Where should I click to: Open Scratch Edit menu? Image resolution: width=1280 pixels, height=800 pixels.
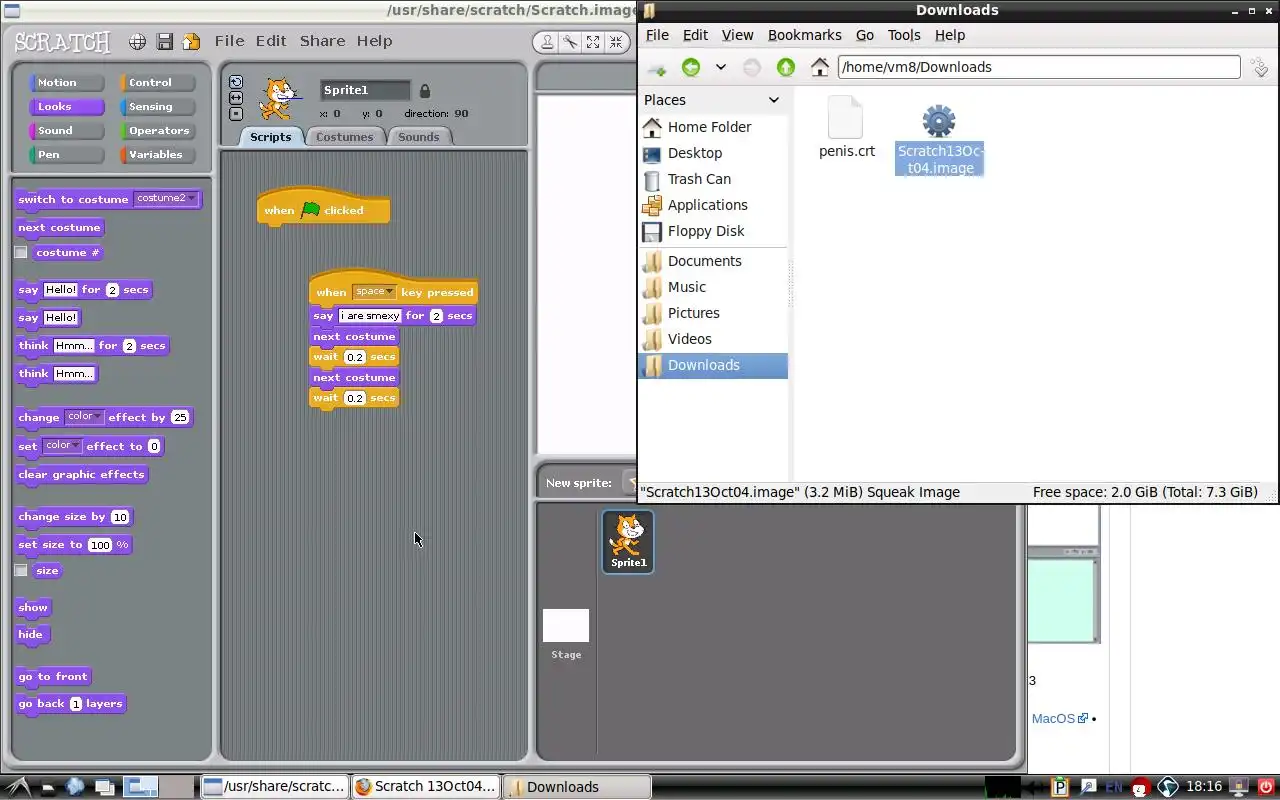point(271,41)
